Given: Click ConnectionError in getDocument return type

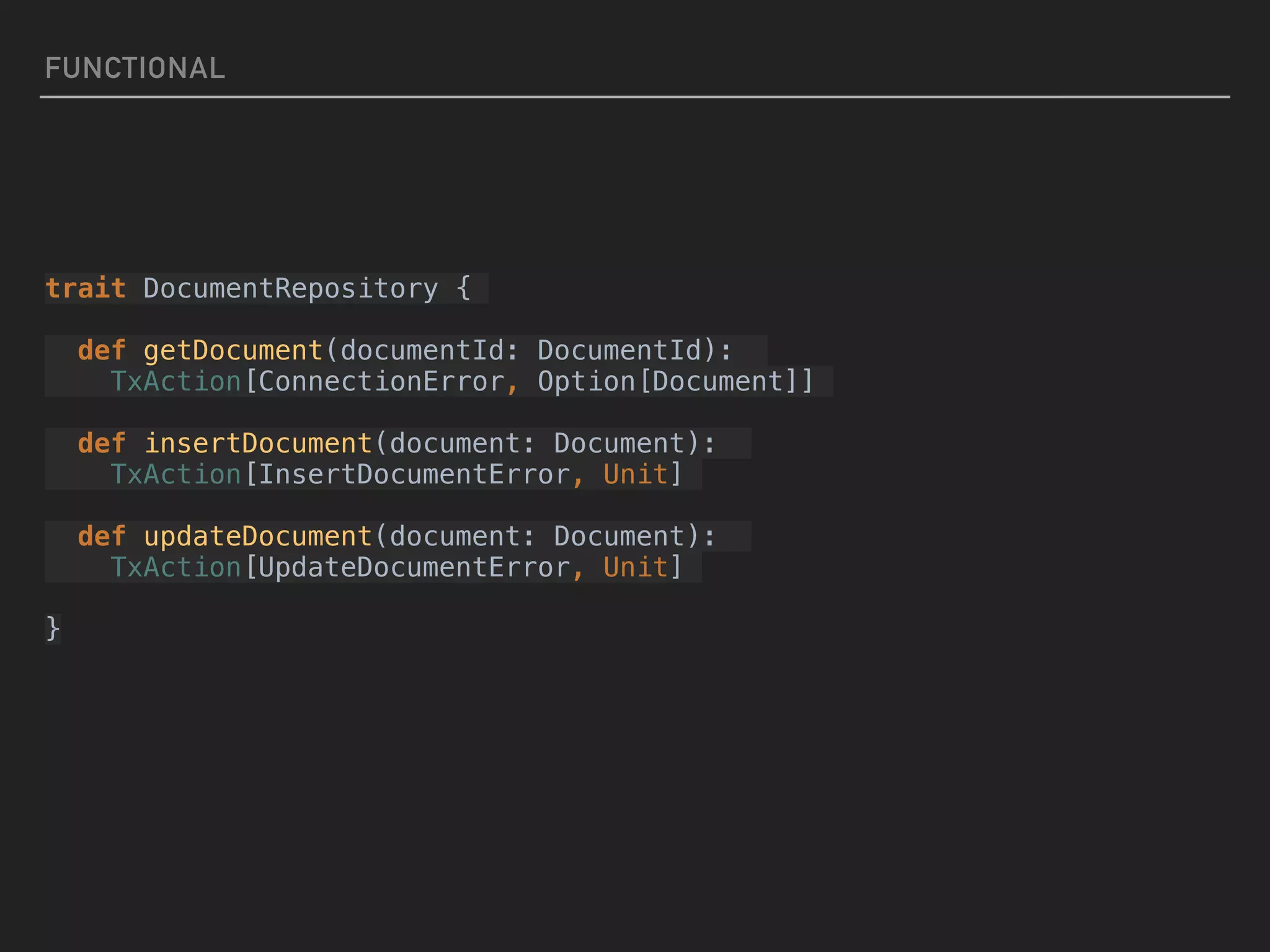Looking at the screenshot, I should 381,382.
